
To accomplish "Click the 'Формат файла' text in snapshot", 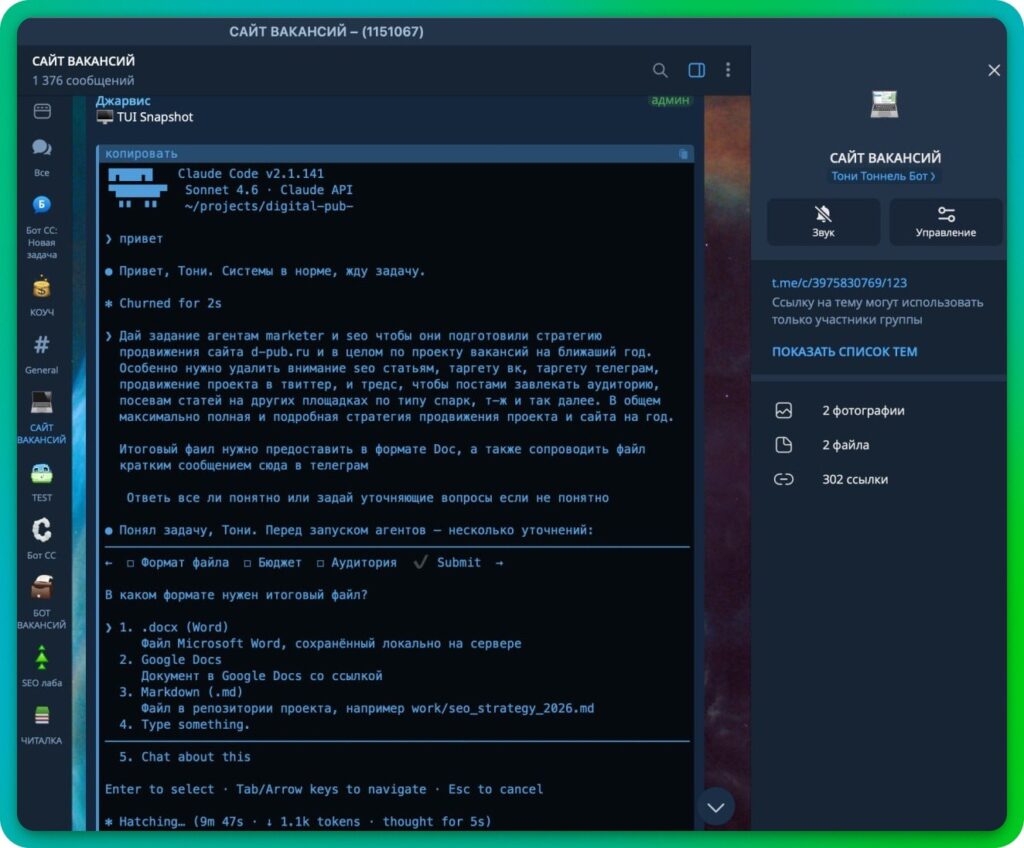I will point(185,563).
